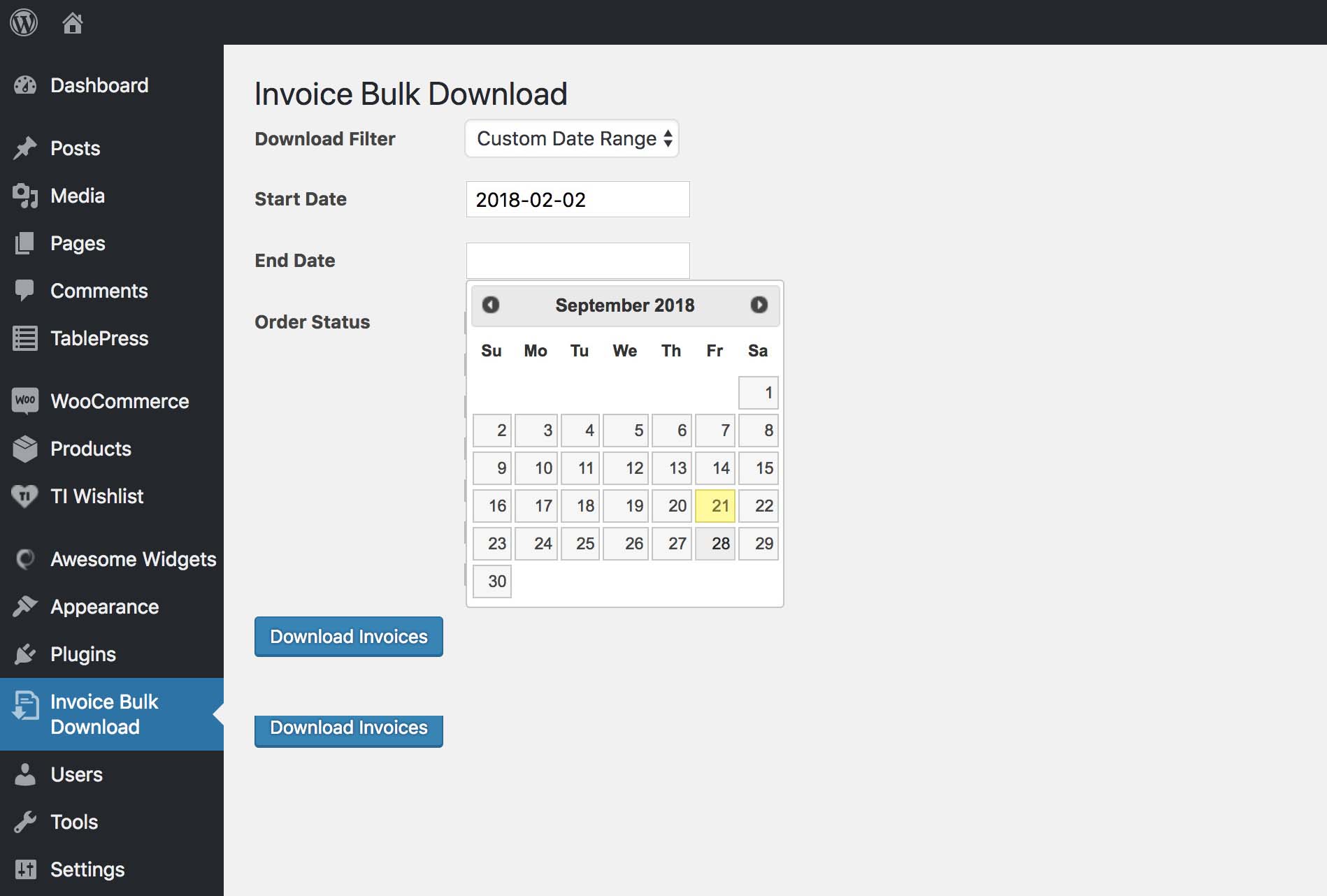
Task: Open the Dashboard gauge icon
Action: (x=25, y=85)
